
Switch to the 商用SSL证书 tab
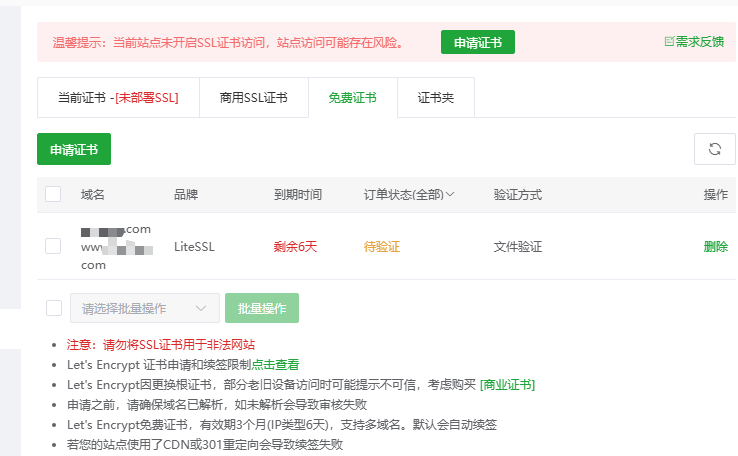pyautogui.click(x=254, y=98)
